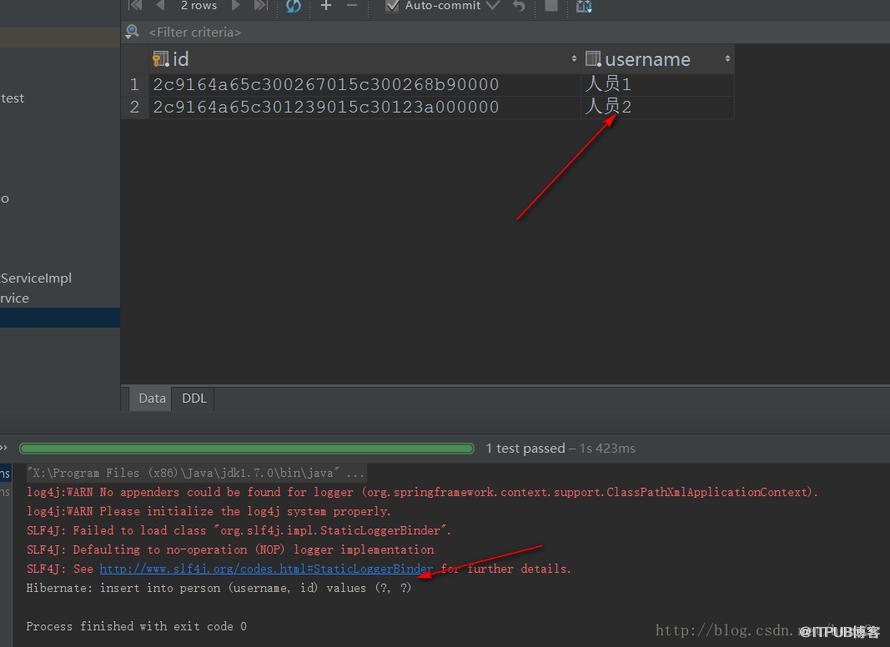
Task: Select the id cell ending in 123a000000
Action: [x=364, y=107]
